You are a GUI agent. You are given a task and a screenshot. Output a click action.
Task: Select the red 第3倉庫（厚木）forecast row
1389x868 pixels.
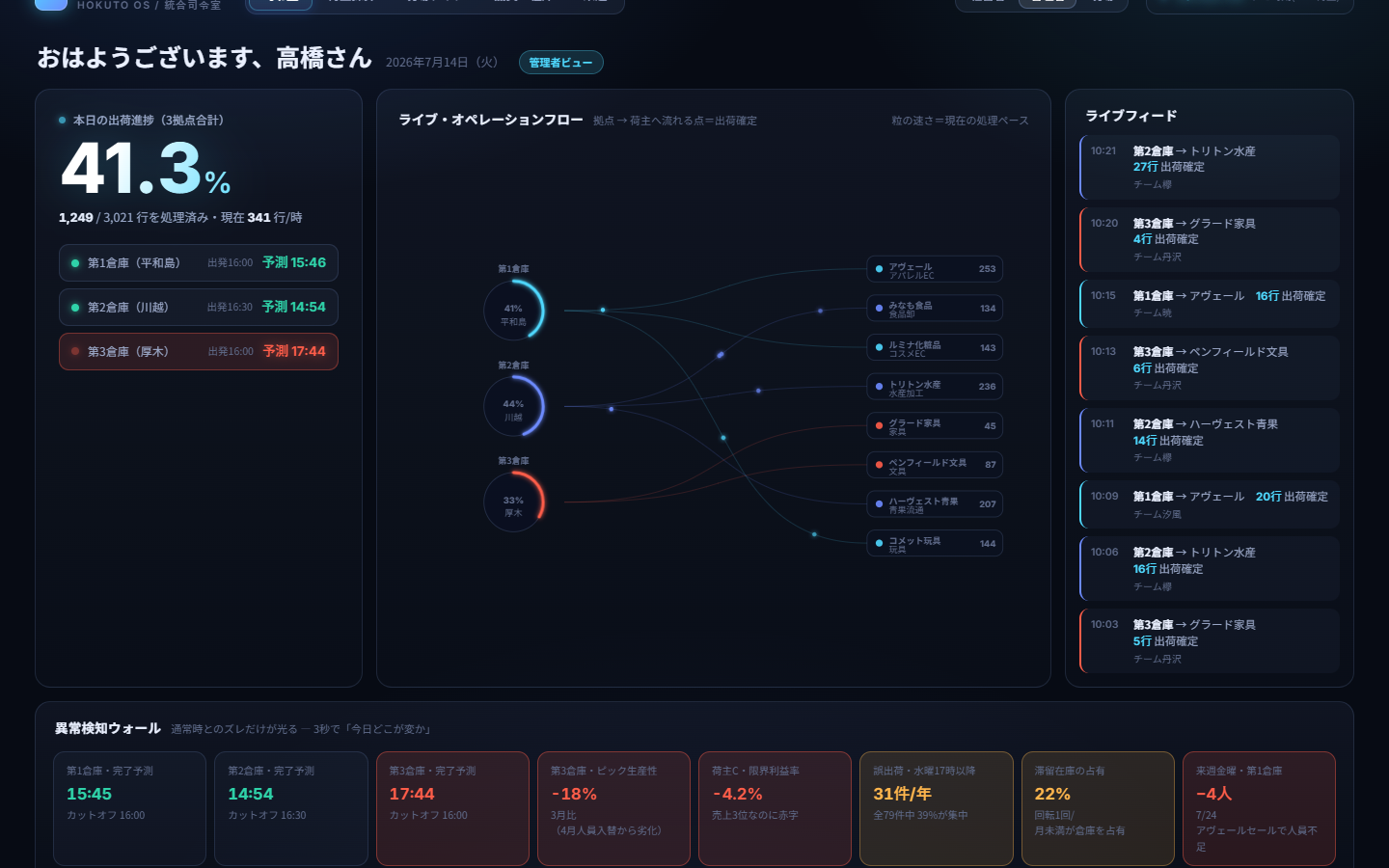coord(199,351)
